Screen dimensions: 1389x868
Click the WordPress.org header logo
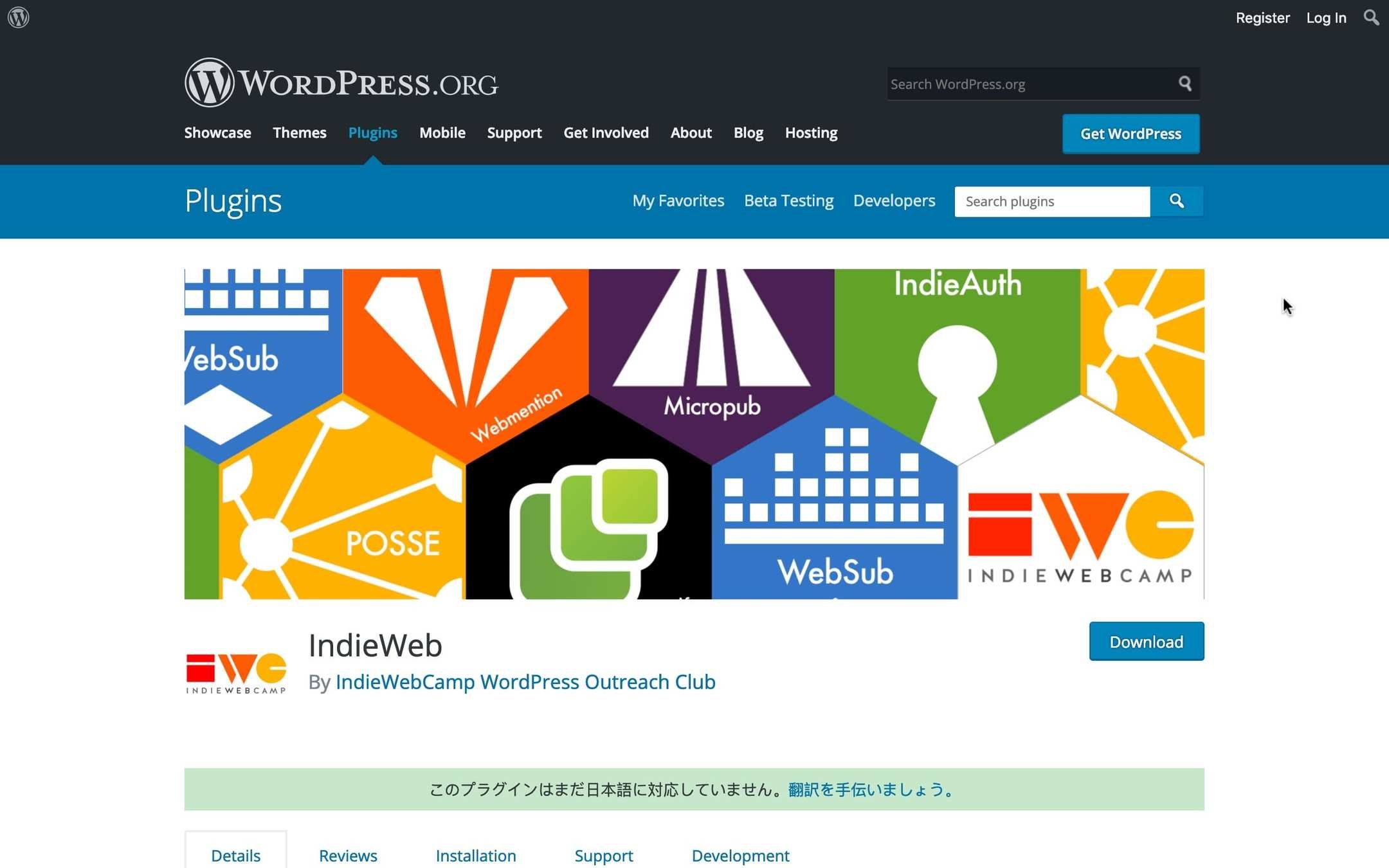[x=341, y=83]
